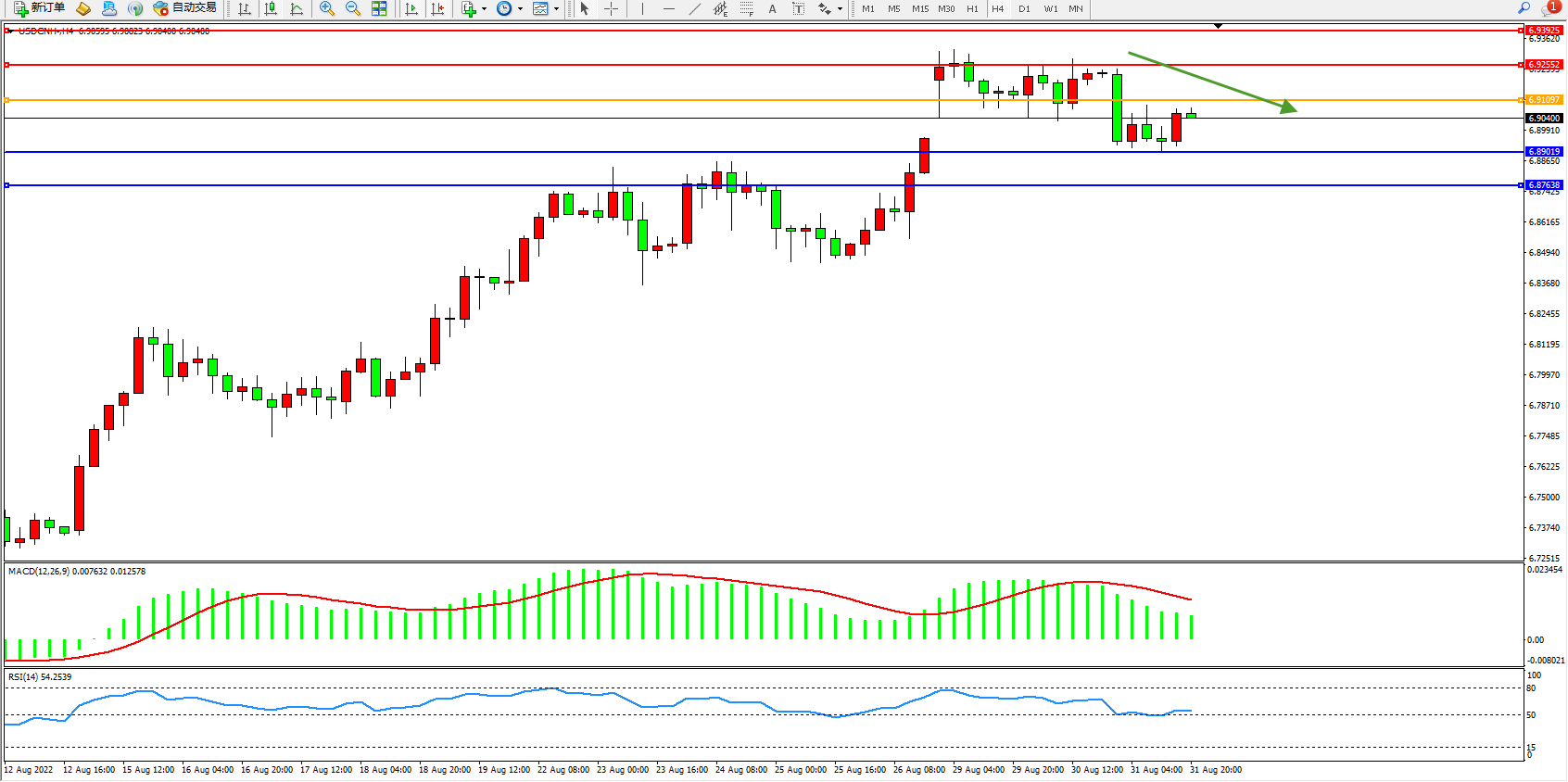Select the D1 timeframe tab
1568x782 pixels.
1024,8
